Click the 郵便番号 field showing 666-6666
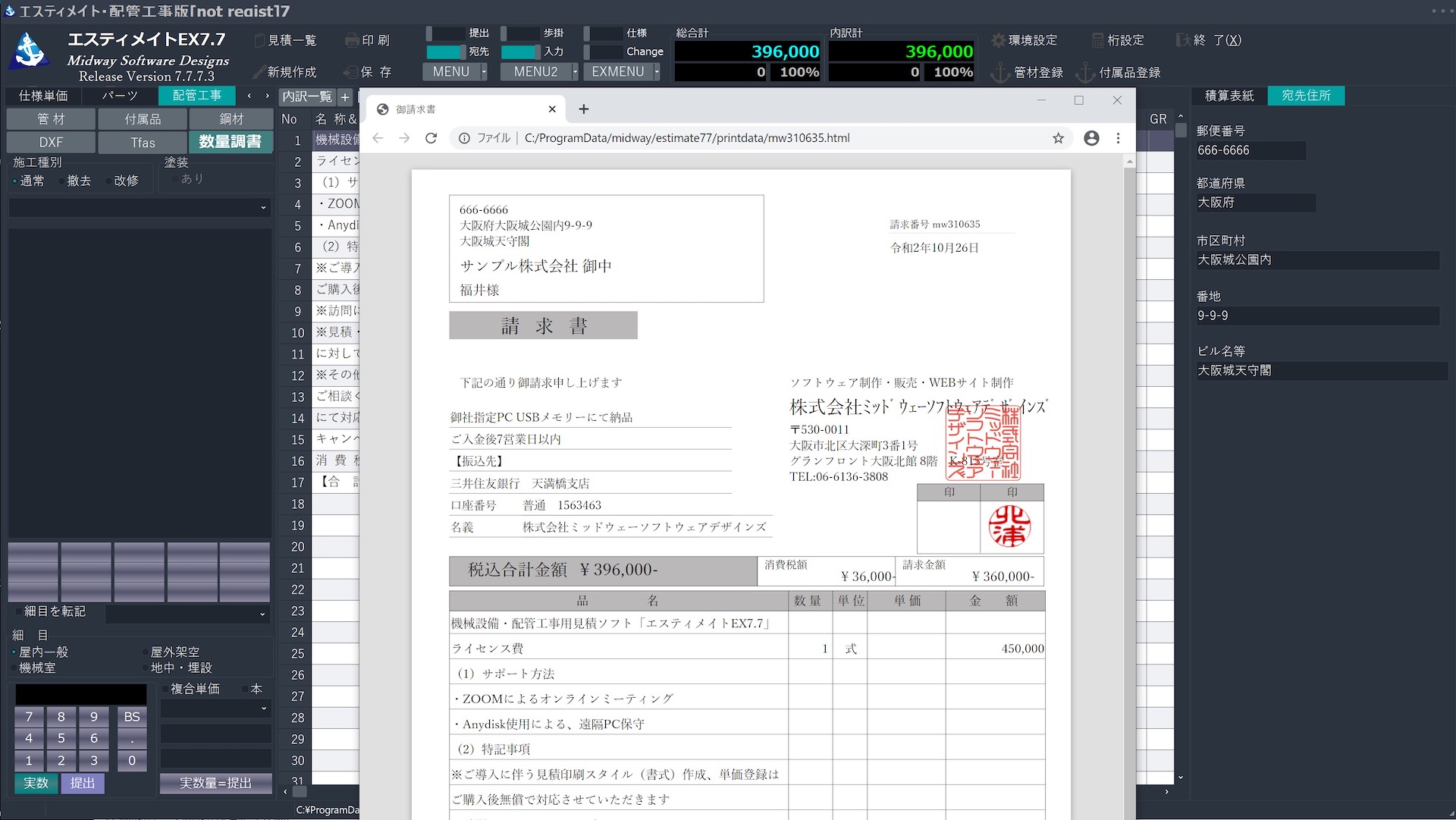Image resolution: width=1456 pixels, height=820 pixels. click(1250, 150)
